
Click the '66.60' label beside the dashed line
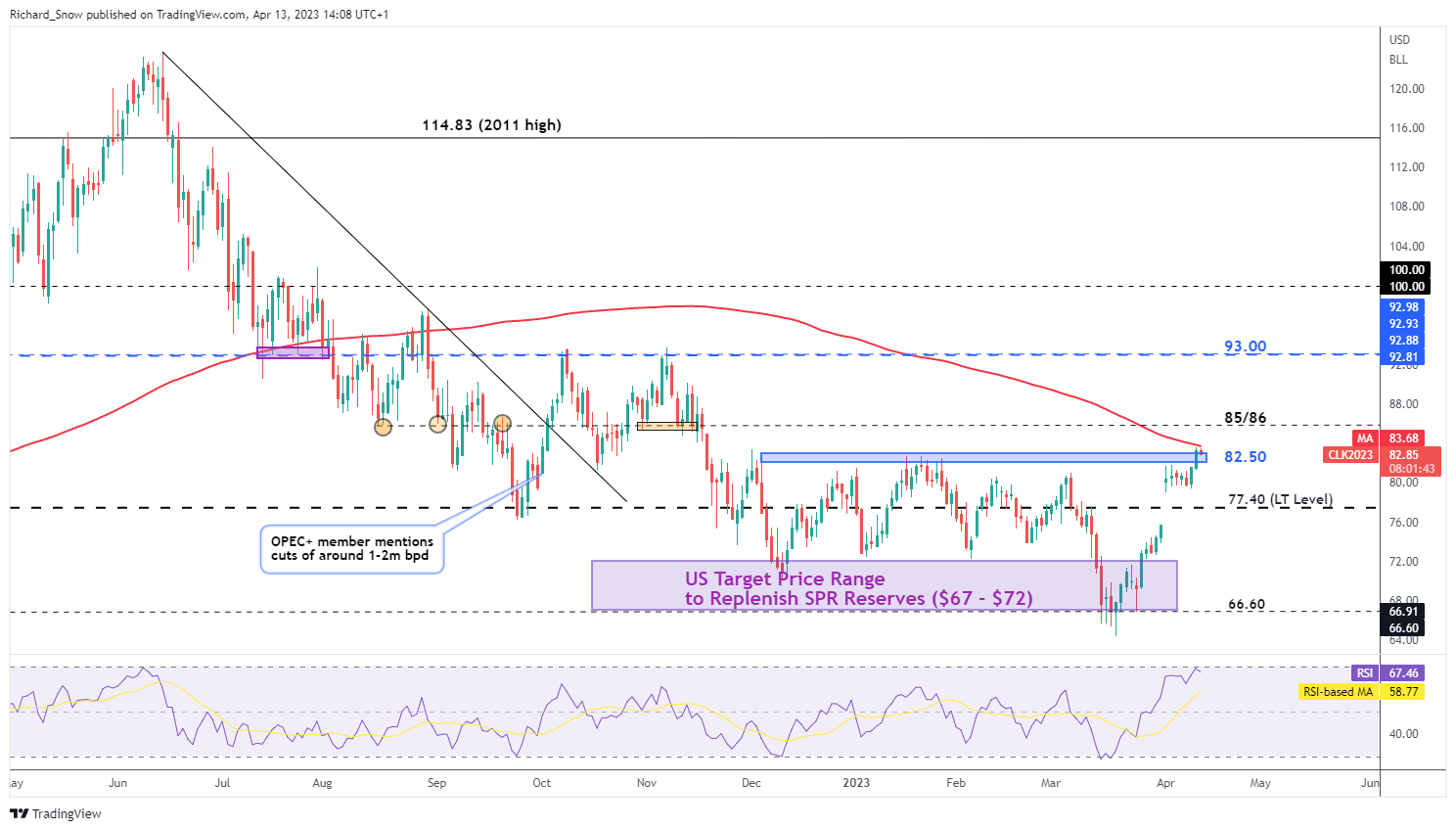click(x=1246, y=604)
